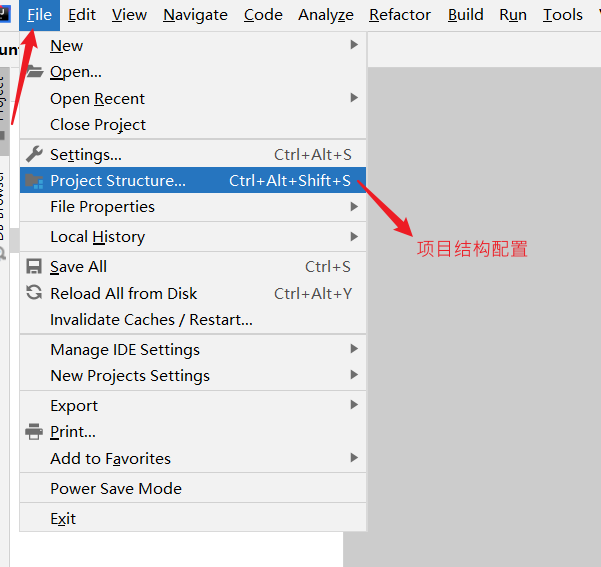601x567 pixels.
Task: Click the Save All floppy disk icon
Action: (x=34, y=267)
